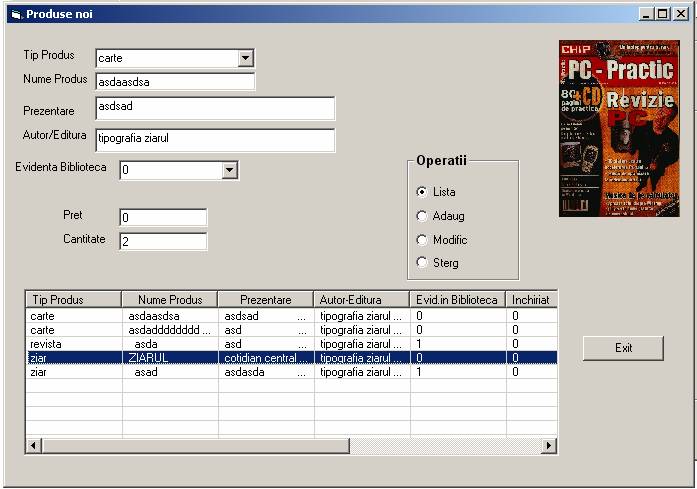Focus the Prezentare input field
The height and width of the screenshot is (489, 697).
click(215, 108)
